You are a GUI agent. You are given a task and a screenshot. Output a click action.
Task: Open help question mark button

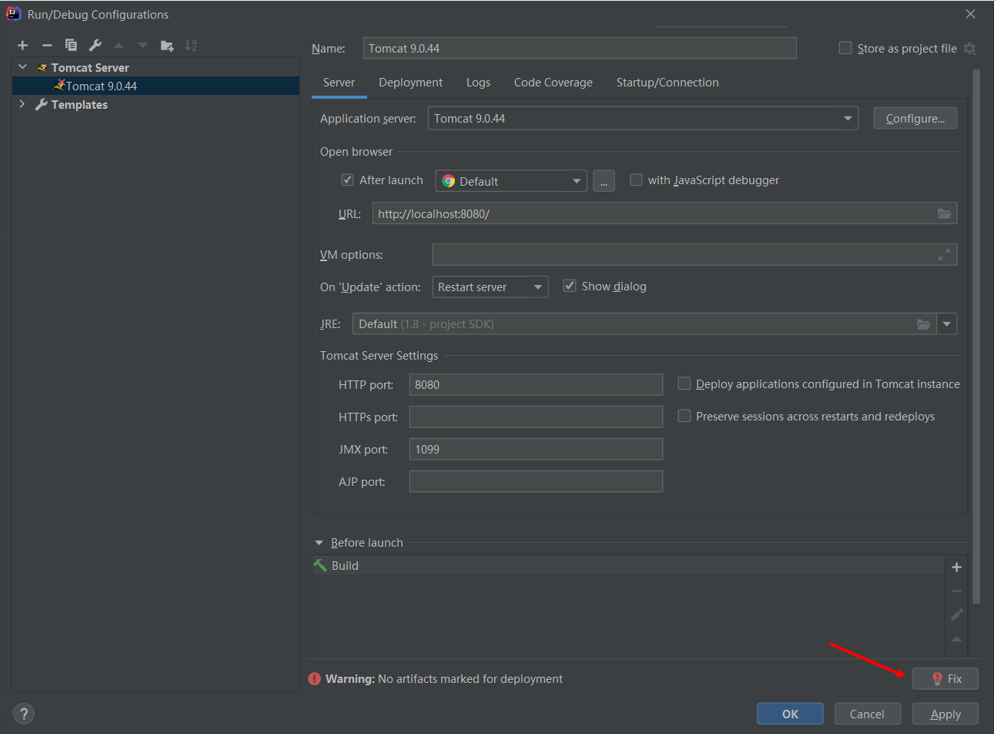click(24, 714)
